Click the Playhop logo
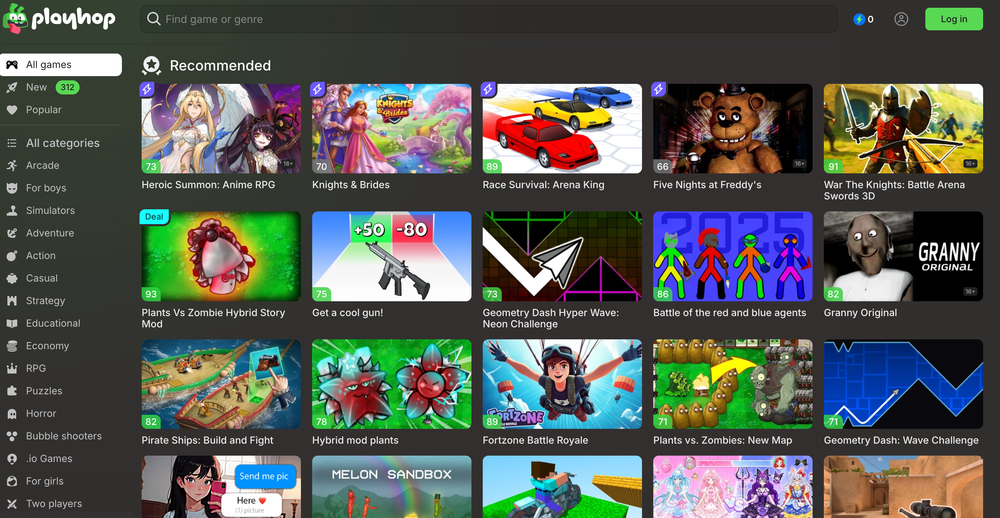 pos(59,18)
